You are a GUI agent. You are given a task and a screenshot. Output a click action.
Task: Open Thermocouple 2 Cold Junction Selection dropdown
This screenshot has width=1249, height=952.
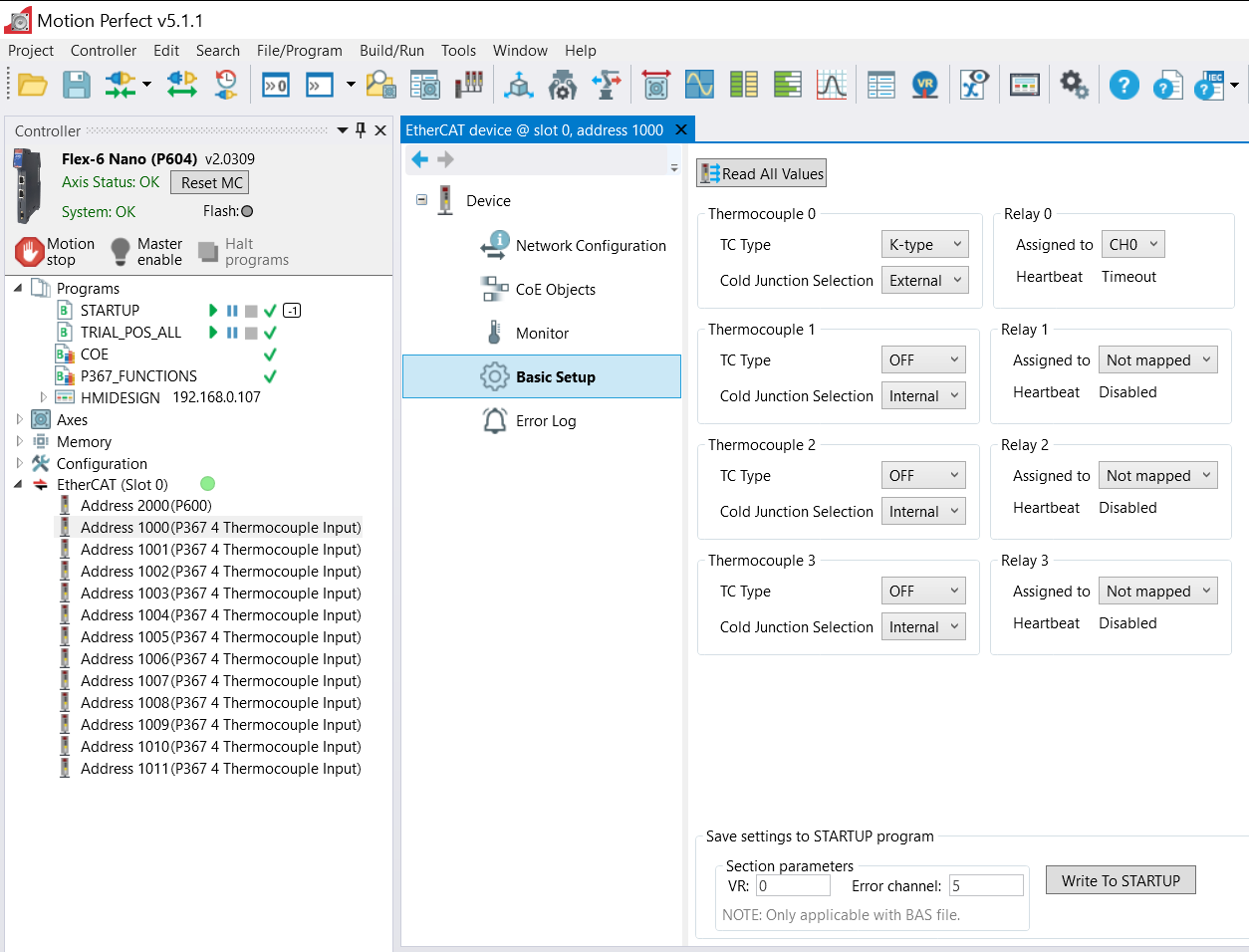pyautogui.click(x=923, y=512)
